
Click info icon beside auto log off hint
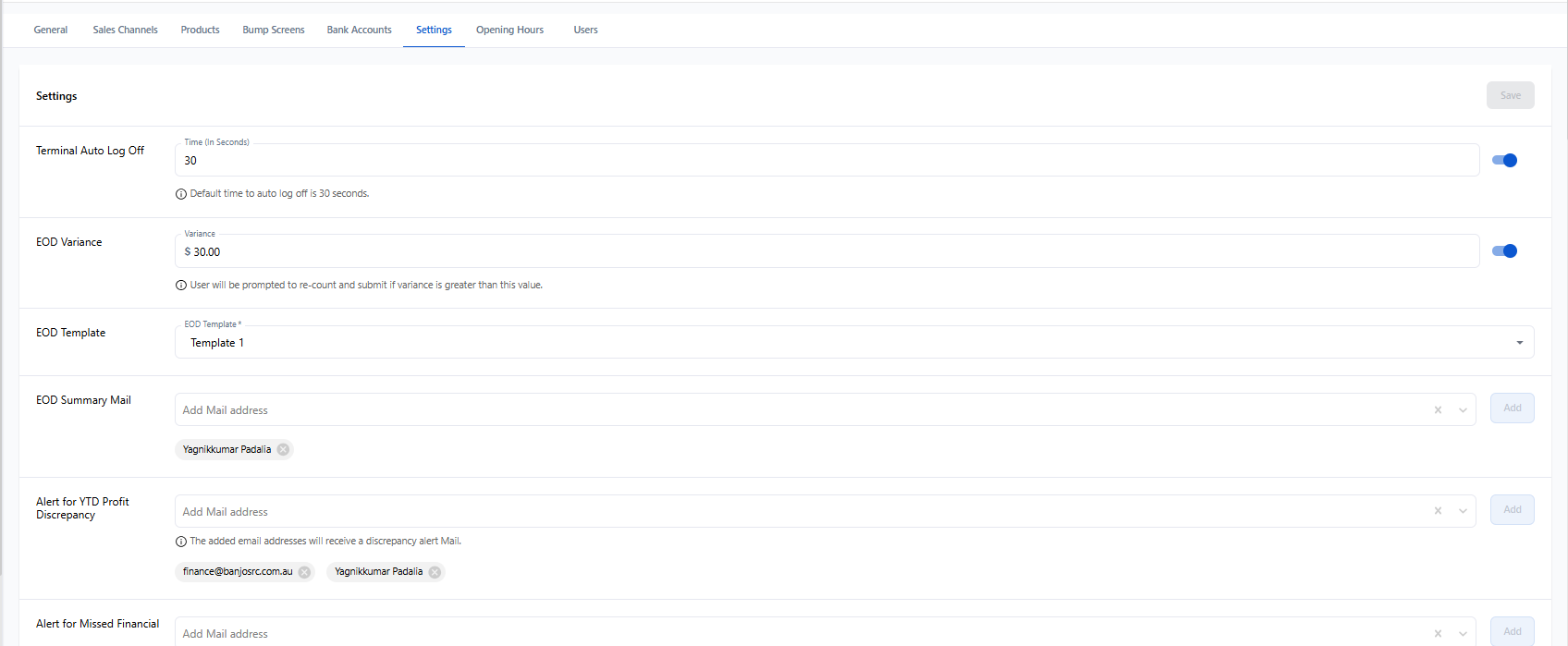coord(181,194)
